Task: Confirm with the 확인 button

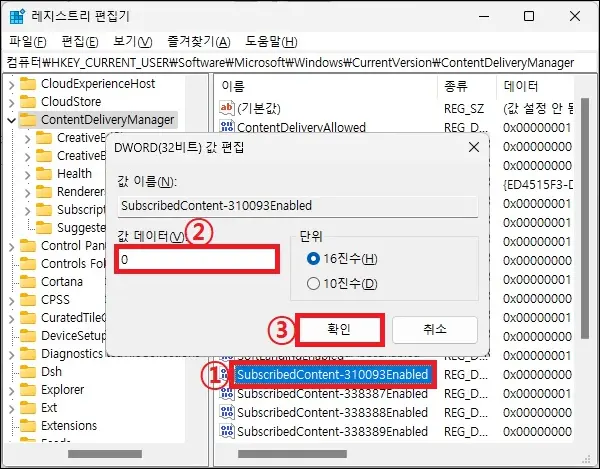Action: (339, 329)
